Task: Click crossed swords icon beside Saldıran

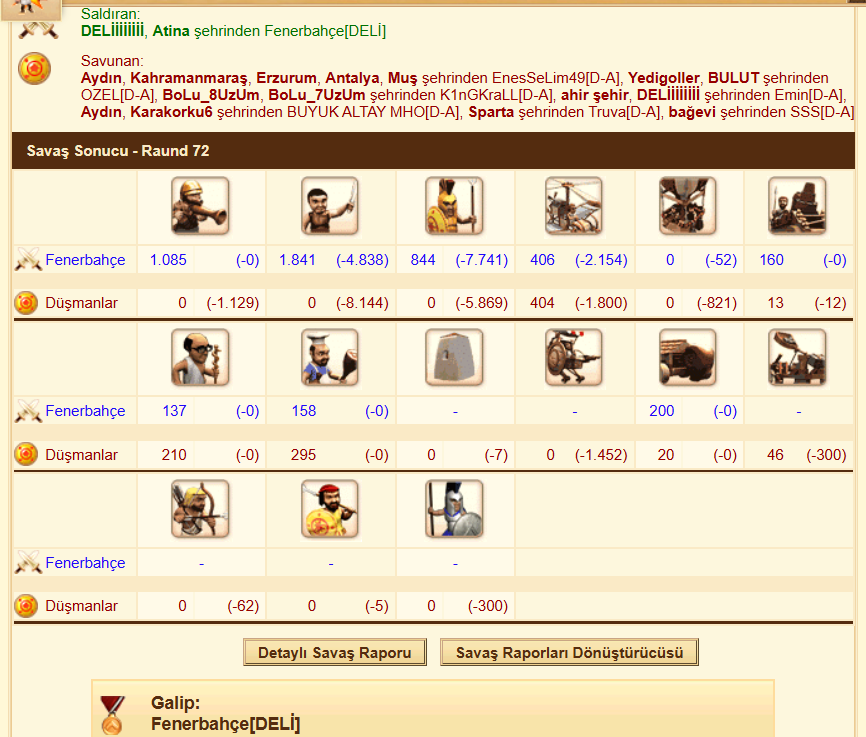Action: click(38, 29)
